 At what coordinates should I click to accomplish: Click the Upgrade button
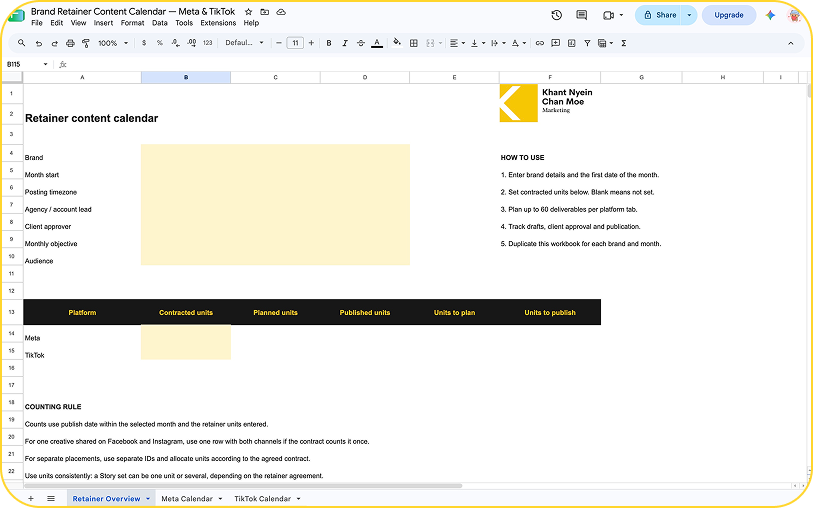[x=728, y=15]
